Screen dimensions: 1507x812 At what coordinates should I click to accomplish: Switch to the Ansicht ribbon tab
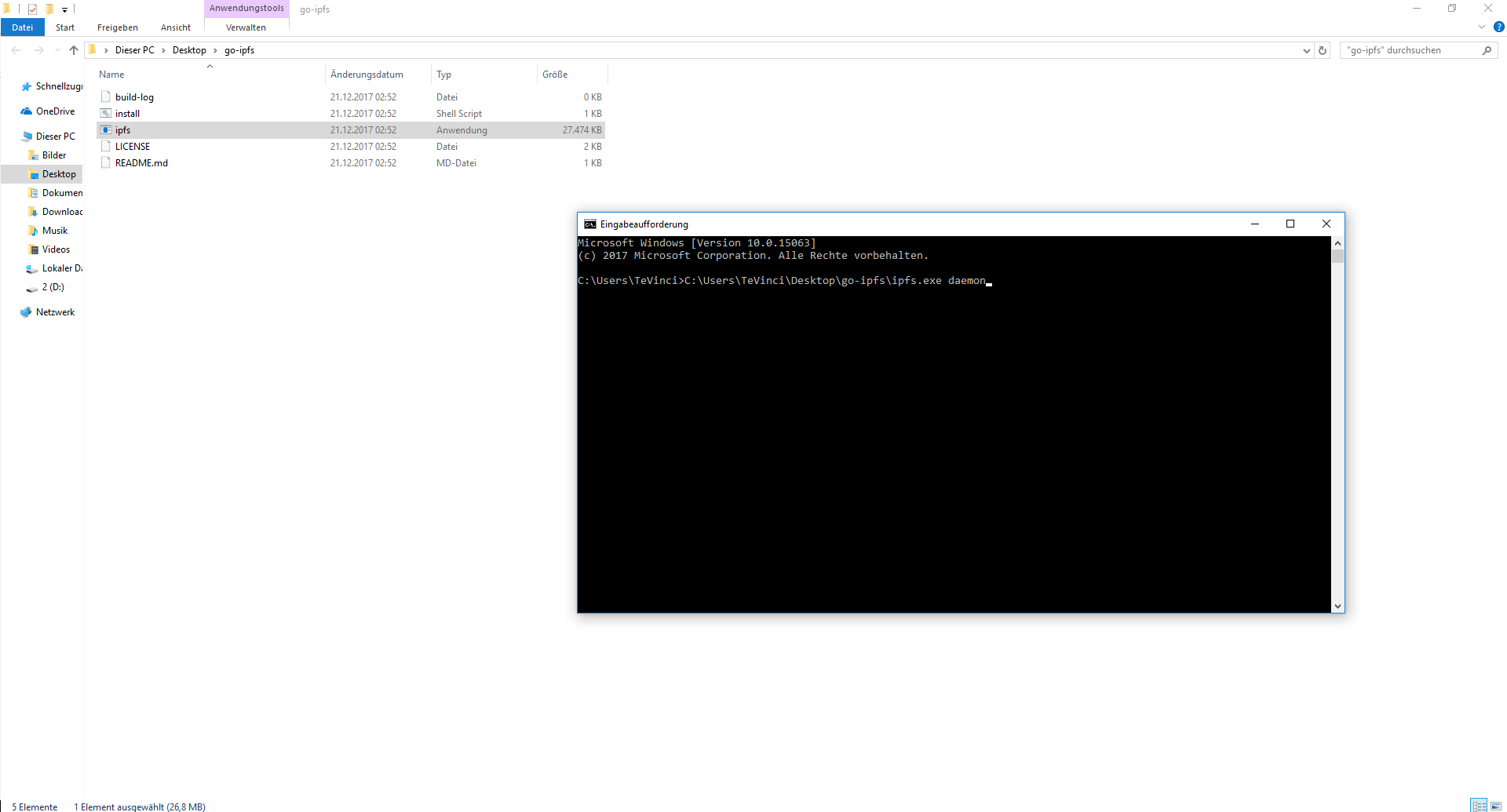pyautogui.click(x=174, y=27)
